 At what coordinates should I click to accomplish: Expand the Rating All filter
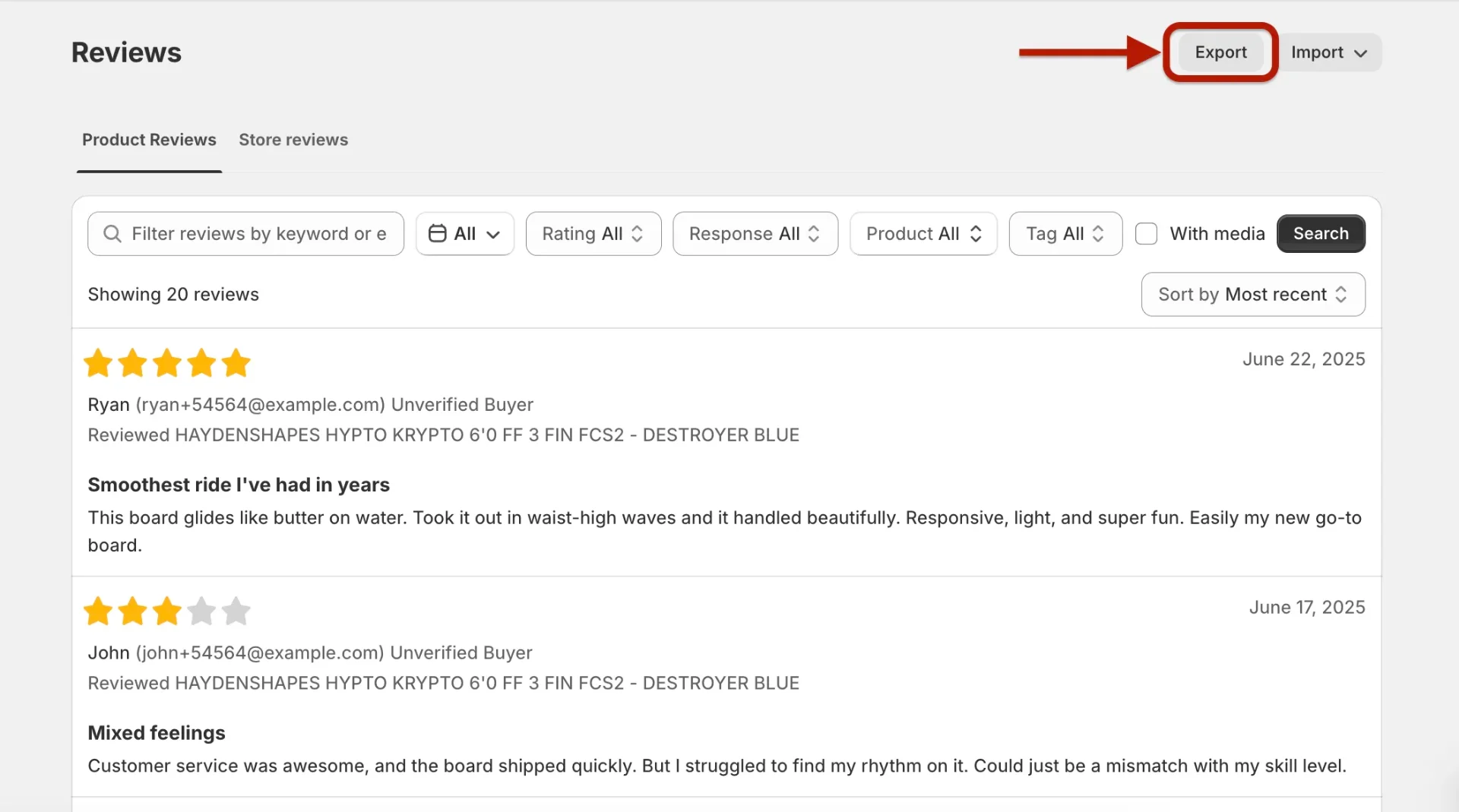593,234
